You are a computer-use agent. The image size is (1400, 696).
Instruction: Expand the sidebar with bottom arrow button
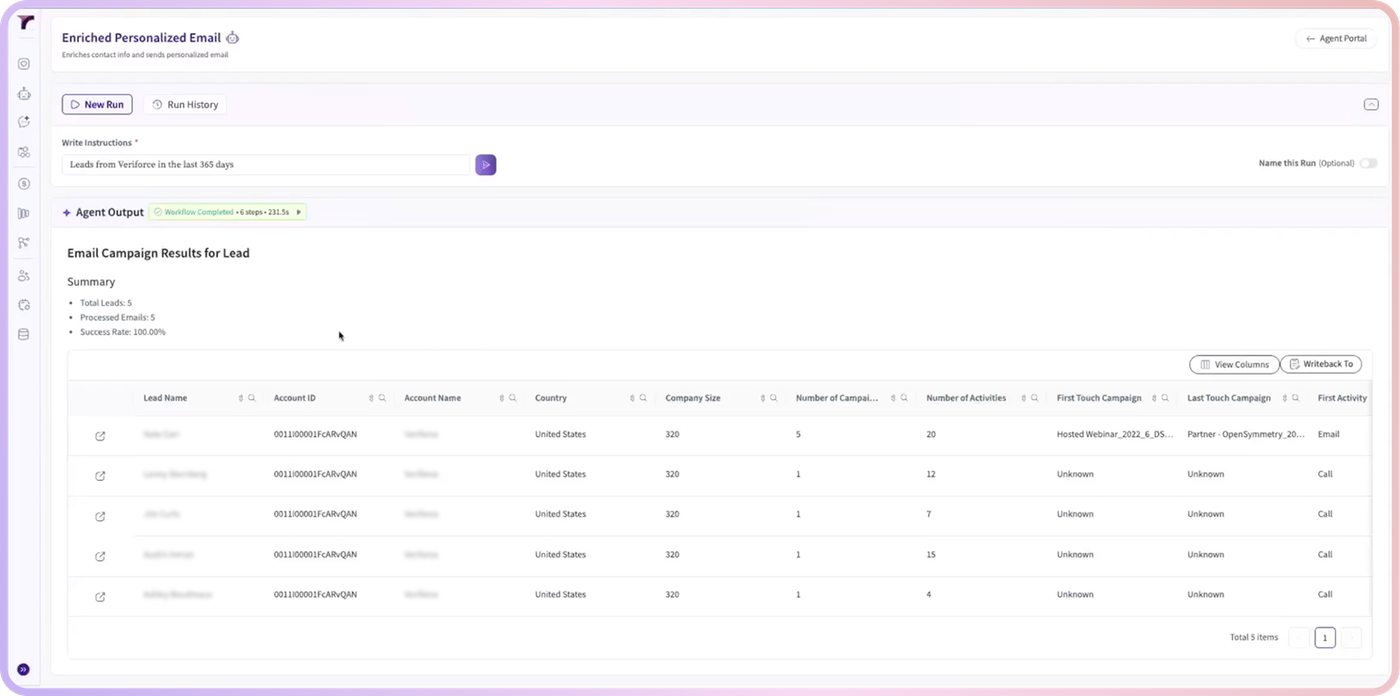[x=24, y=670]
